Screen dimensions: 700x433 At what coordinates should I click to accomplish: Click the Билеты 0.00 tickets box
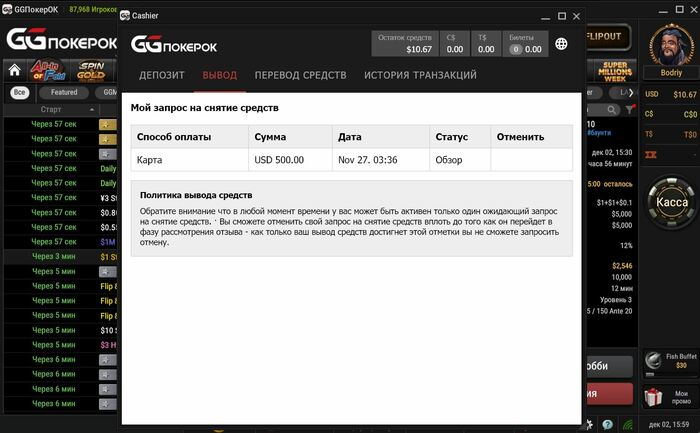click(525, 43)
